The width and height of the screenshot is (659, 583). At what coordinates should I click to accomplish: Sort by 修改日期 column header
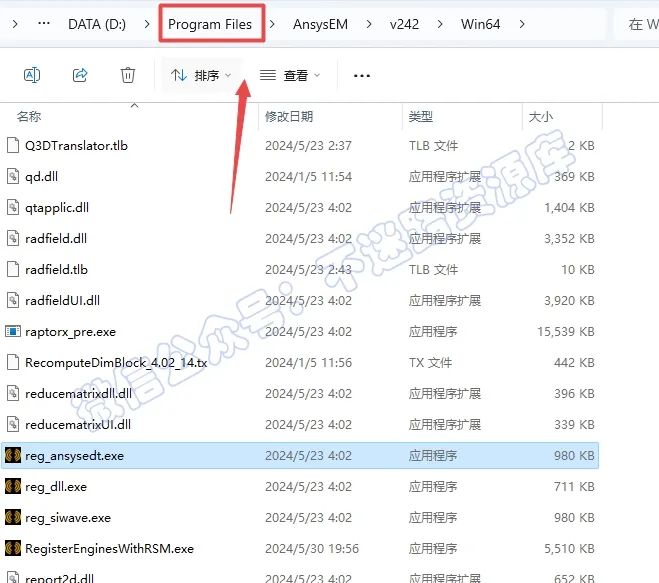tap(289, 116)
